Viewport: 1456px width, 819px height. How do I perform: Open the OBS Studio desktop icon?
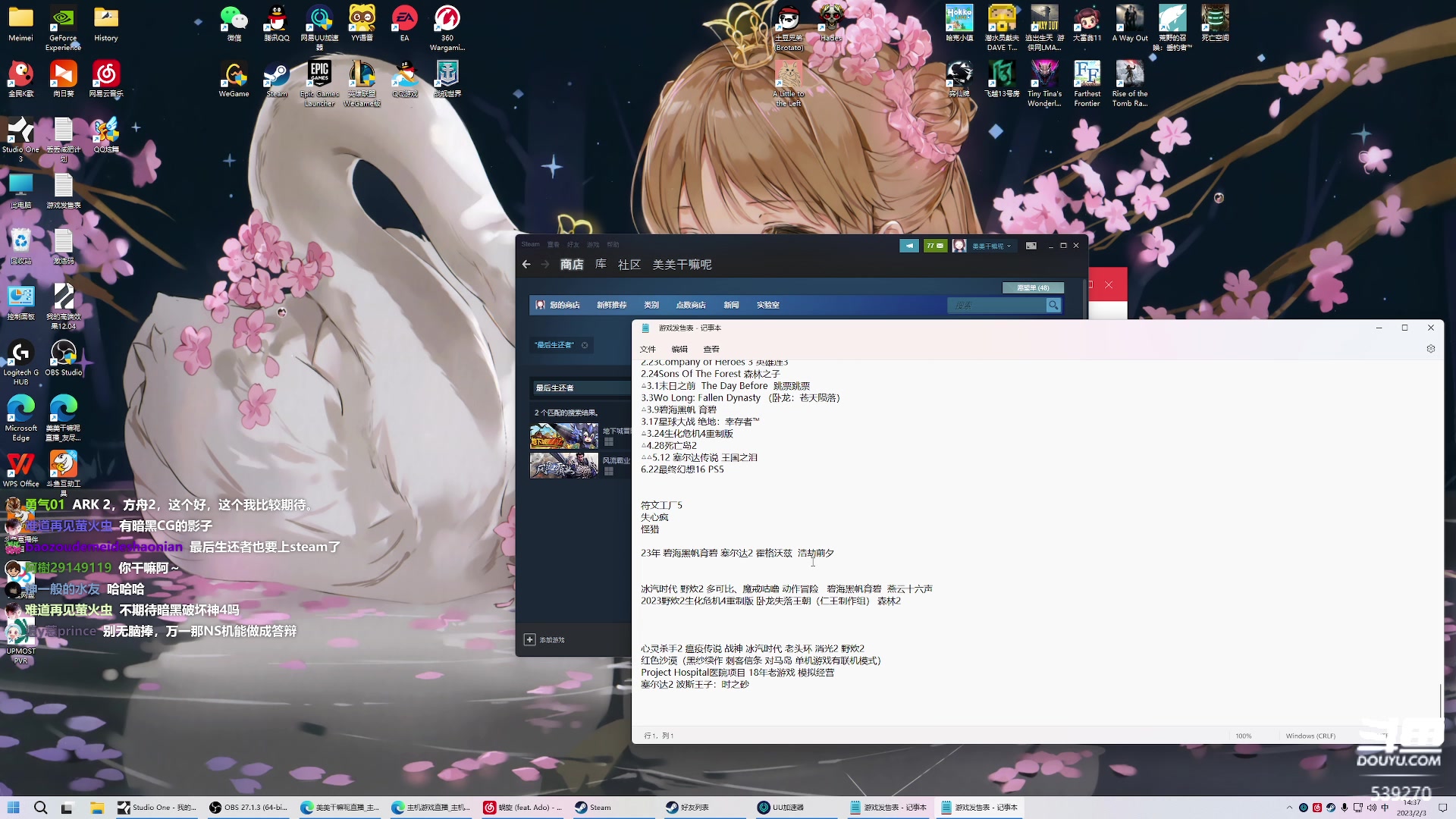pyautogui.click(x=63, y=357)
